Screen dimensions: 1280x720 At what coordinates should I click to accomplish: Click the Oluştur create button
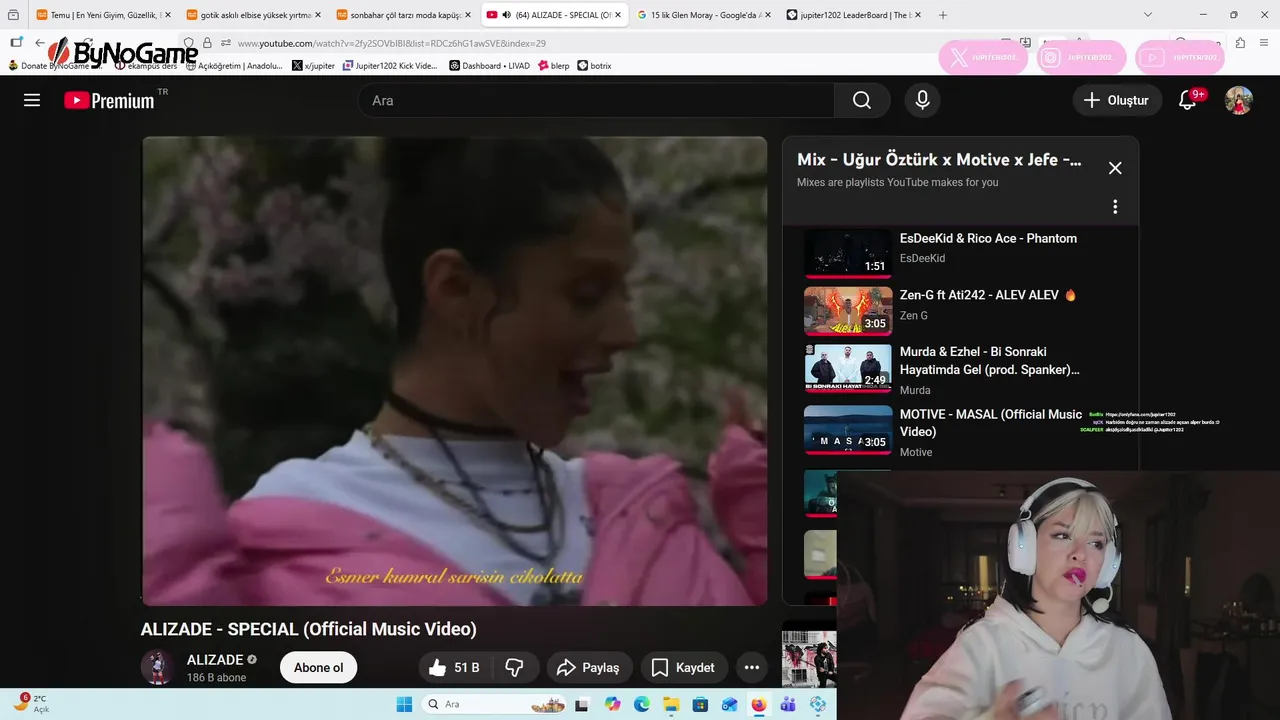[x=1117, y=100]
